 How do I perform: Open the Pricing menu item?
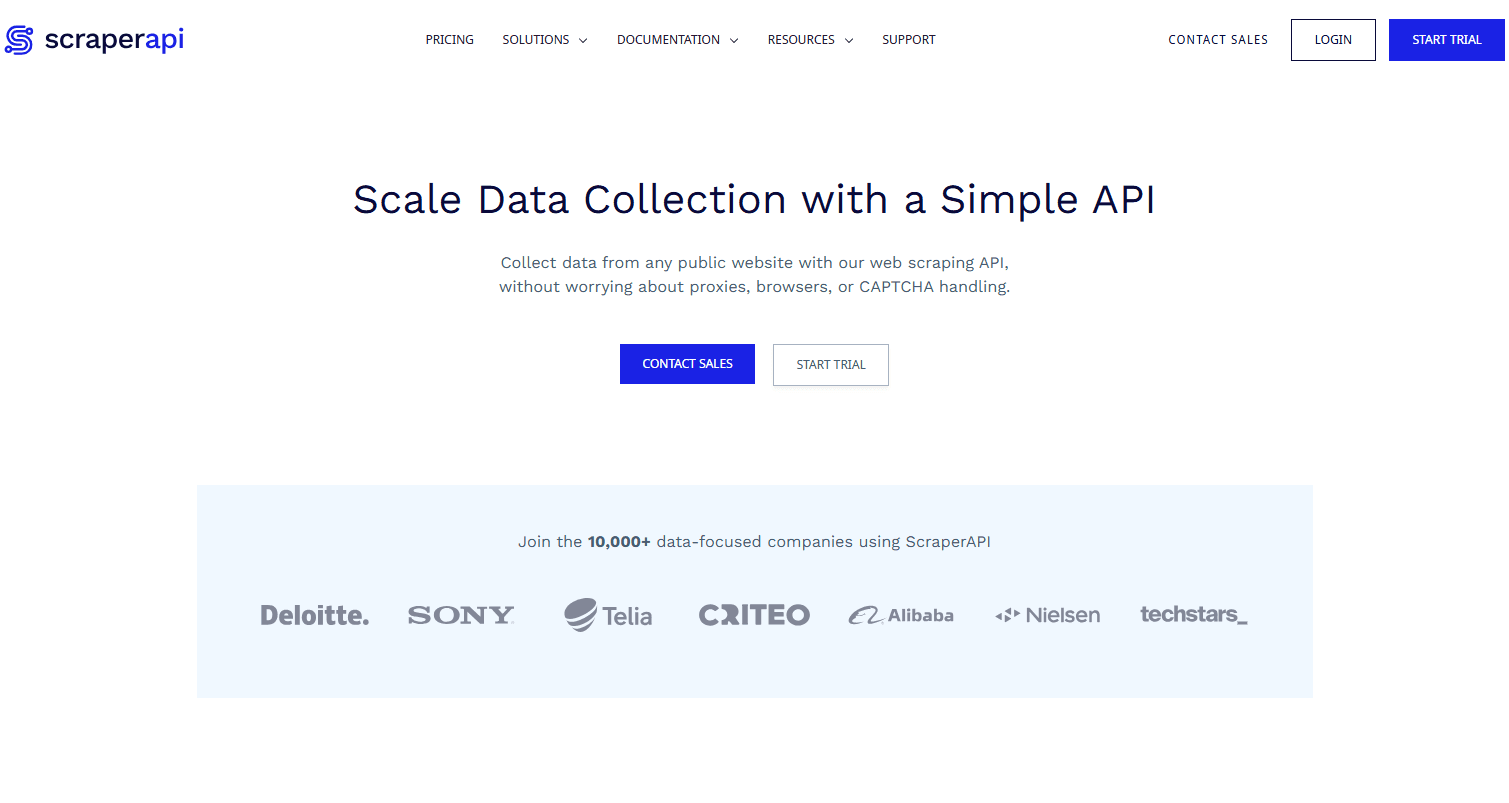(450, 40)
